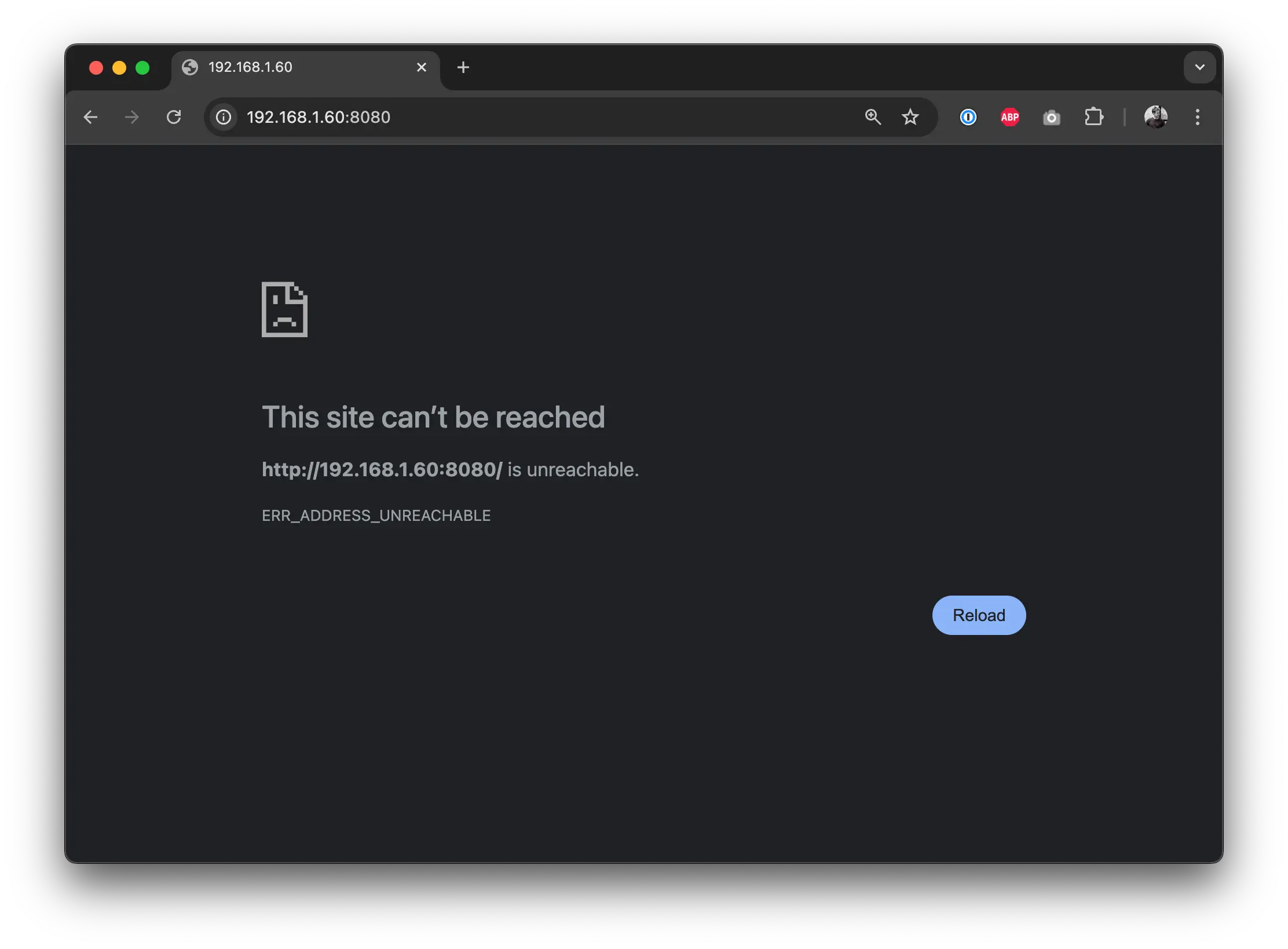Open the 1Password extension icon
This screenshot has height=949, width=1288.
(968, 117)
